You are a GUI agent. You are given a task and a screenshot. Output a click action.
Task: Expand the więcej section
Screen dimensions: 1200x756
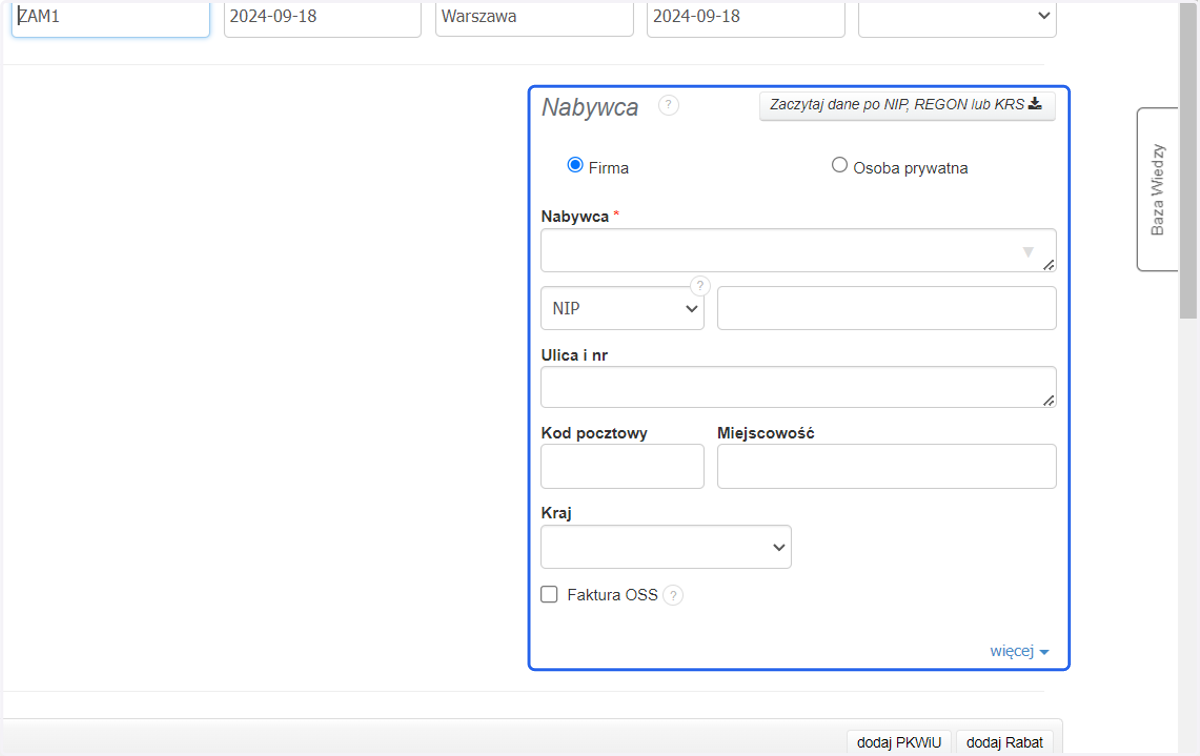1019,651
